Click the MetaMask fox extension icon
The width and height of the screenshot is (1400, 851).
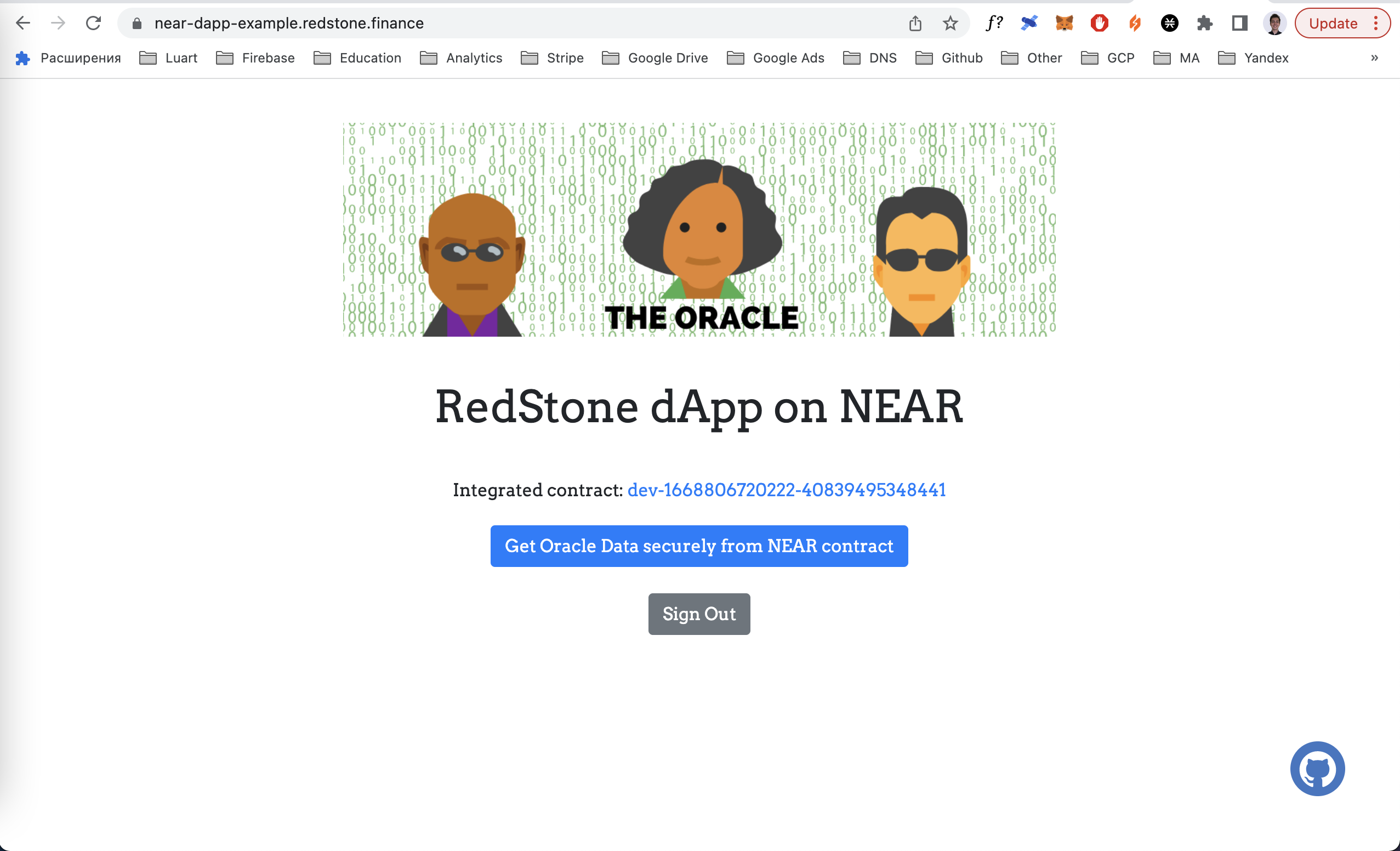(1064, 24)
